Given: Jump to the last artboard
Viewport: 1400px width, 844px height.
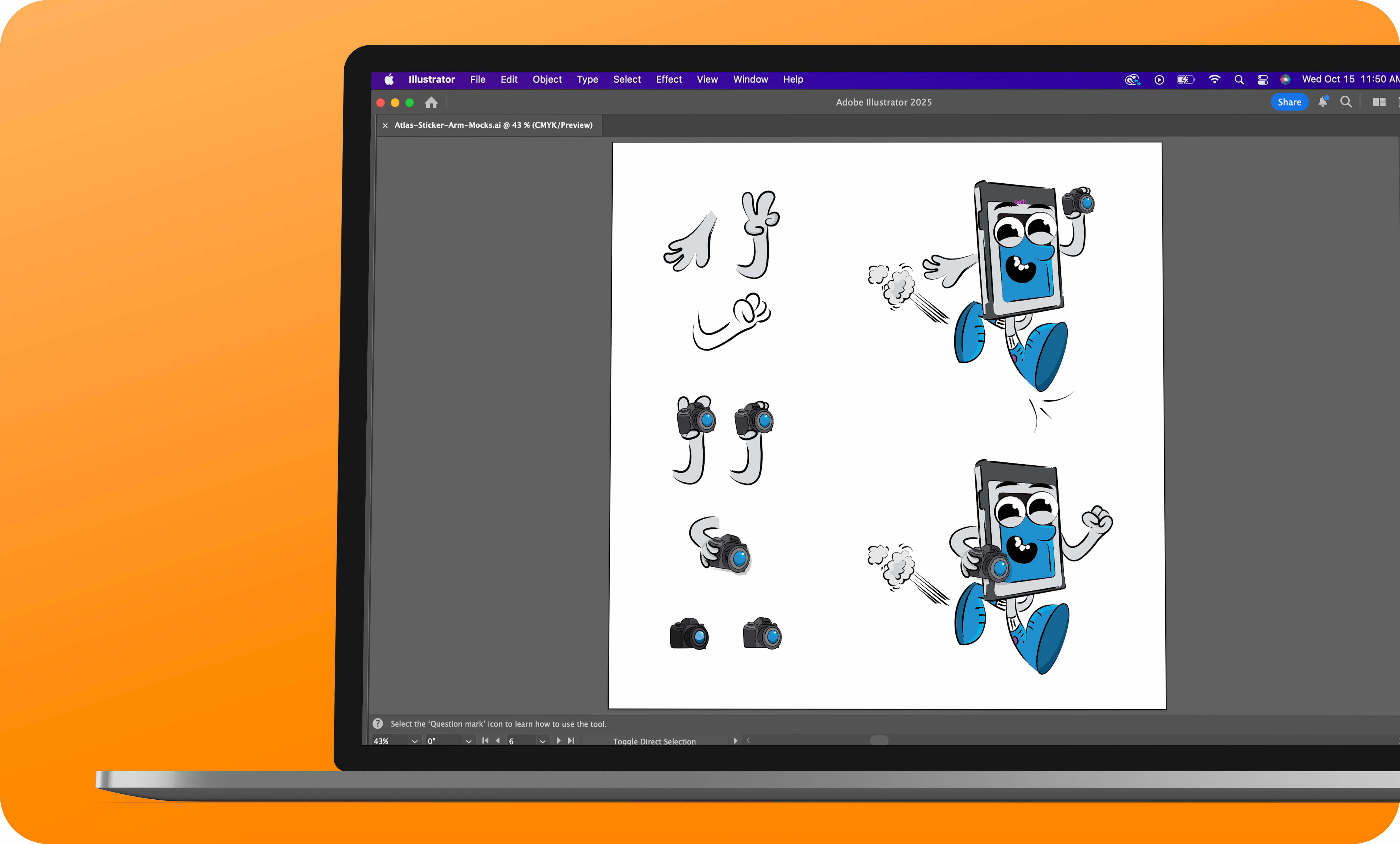Looking at the screenshot, I should pos(571,741).
